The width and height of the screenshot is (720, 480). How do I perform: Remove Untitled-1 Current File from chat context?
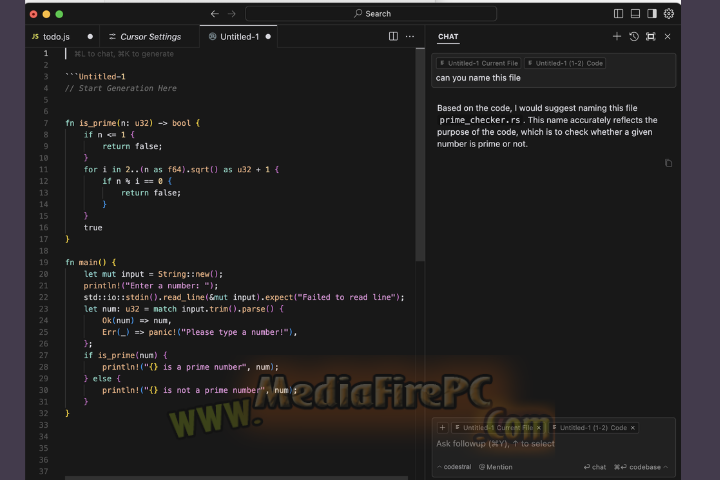pos(539,428)
